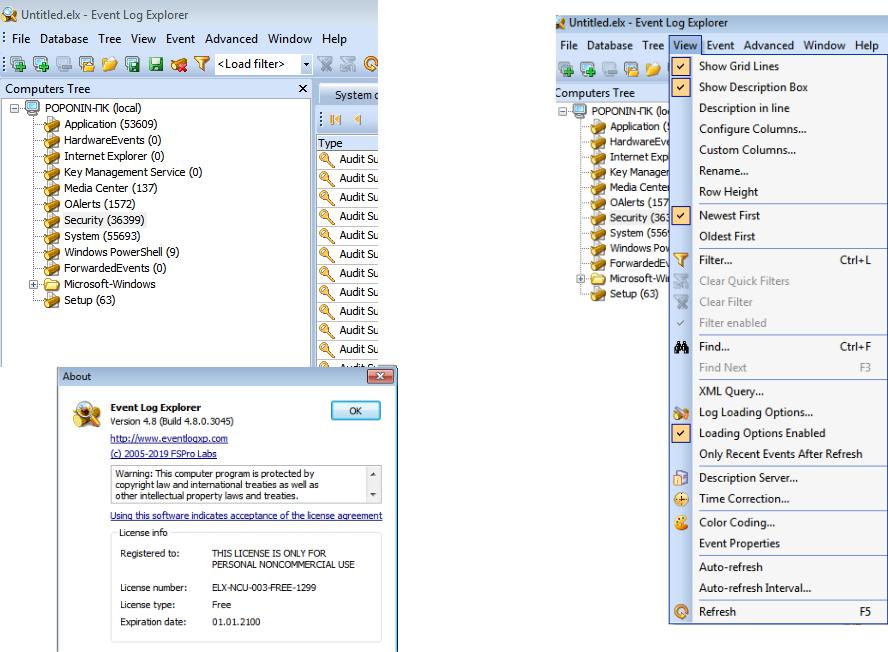Open Database menu in left window
Viewport: 888px width, 652px height.
(64, 39)
